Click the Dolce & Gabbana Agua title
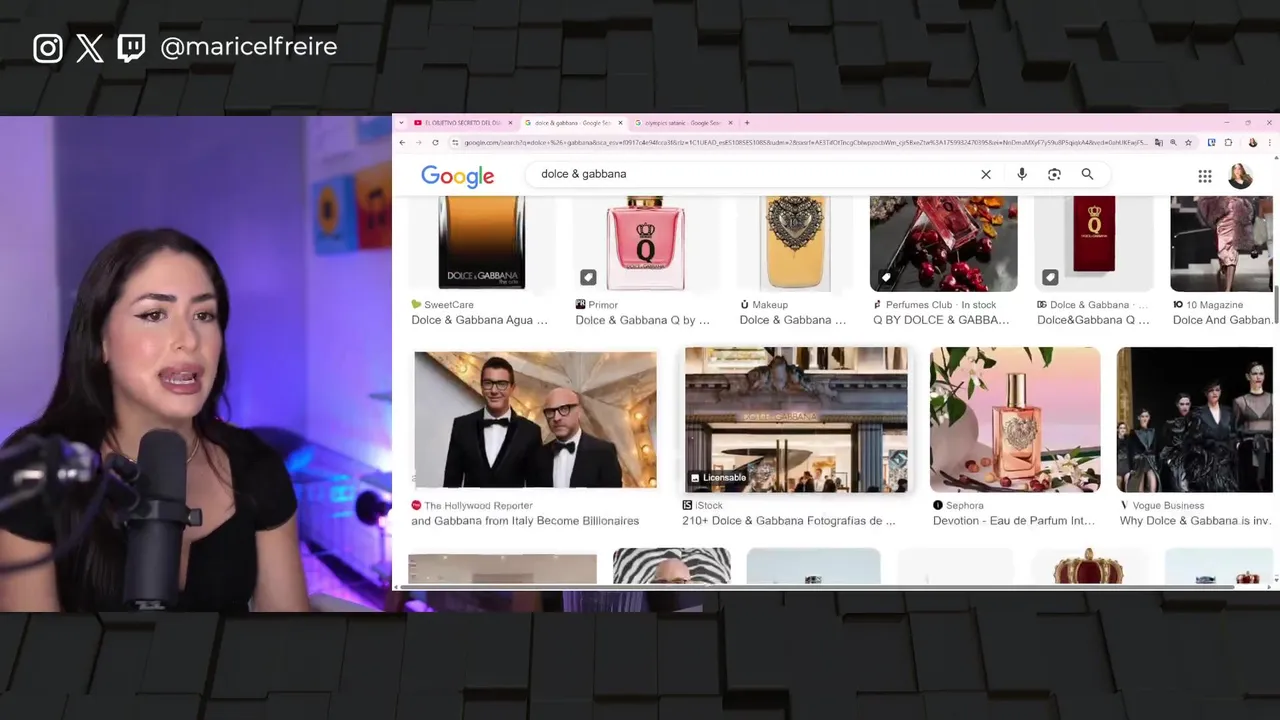 480,320
